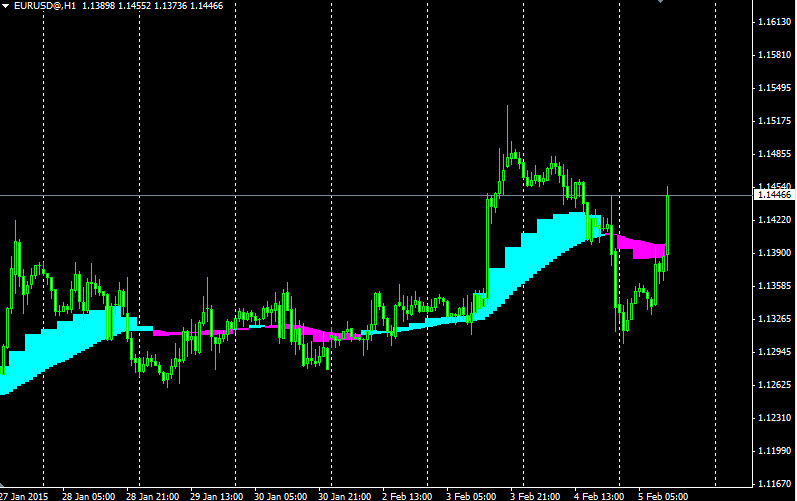Click the 30 Jan 21:00 time label
Screen dimensions: 797x501
[x=345, y=496]
